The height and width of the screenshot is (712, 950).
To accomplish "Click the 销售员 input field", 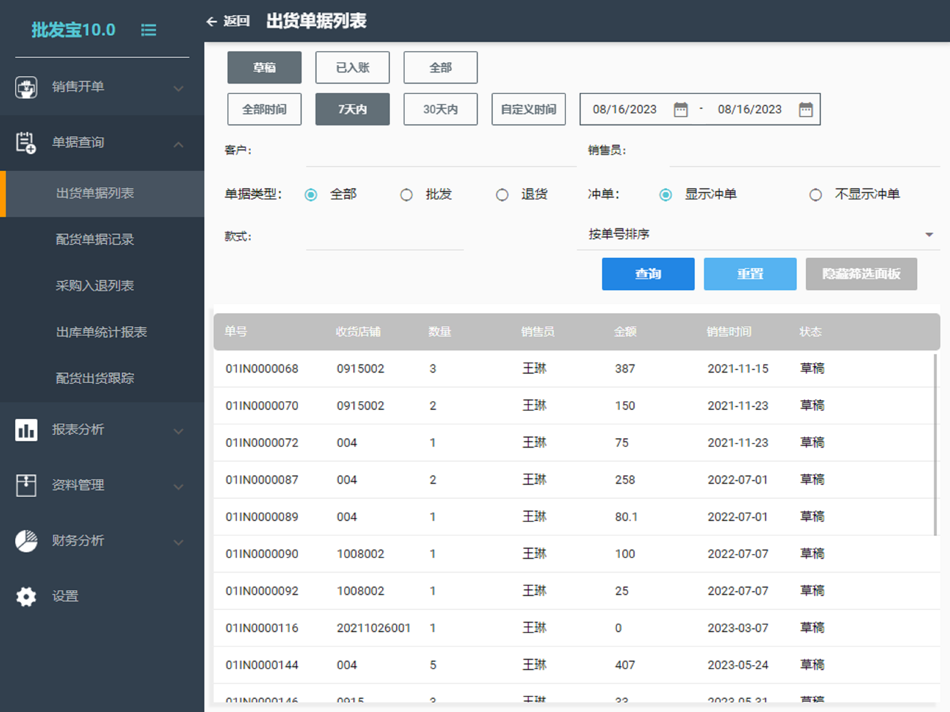I will [x=805, y=151].
